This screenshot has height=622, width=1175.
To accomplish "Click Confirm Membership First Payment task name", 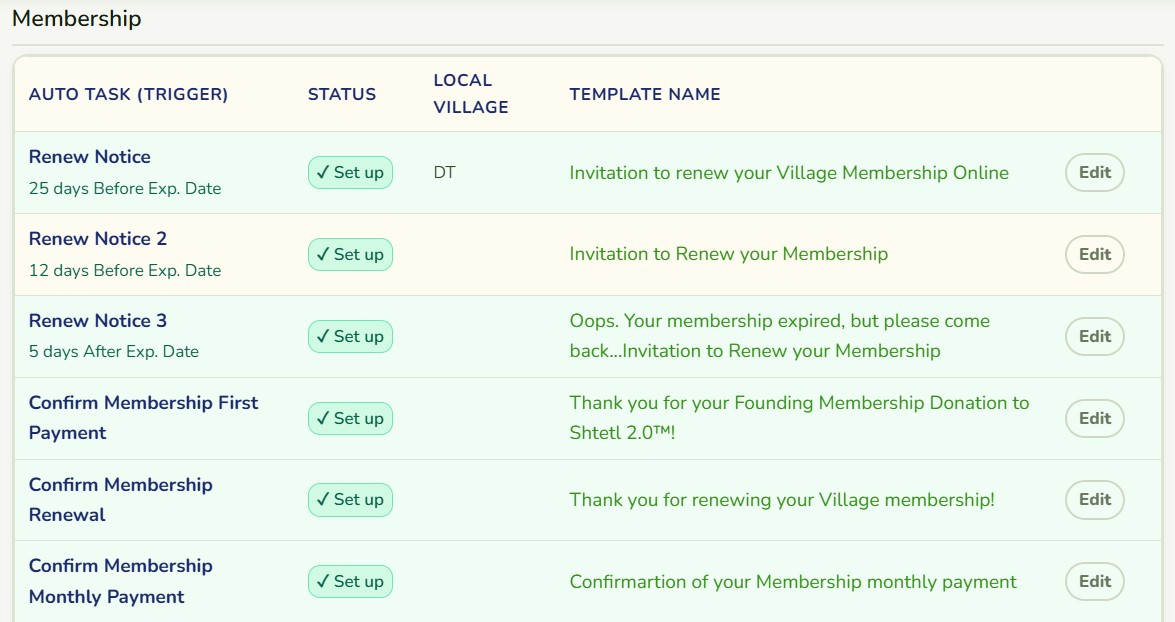I will [x=143, y=417].
